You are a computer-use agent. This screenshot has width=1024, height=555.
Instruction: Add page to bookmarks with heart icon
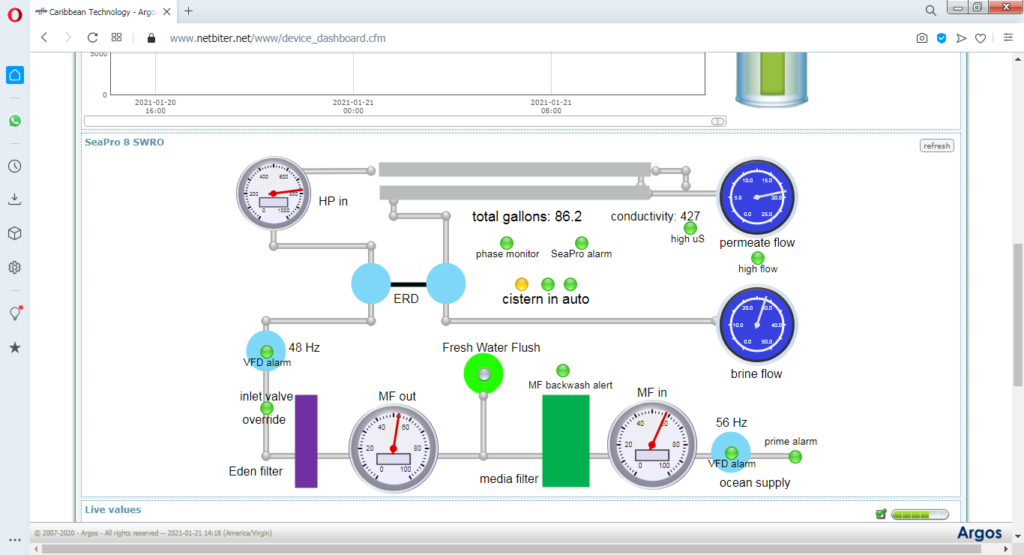981,38
